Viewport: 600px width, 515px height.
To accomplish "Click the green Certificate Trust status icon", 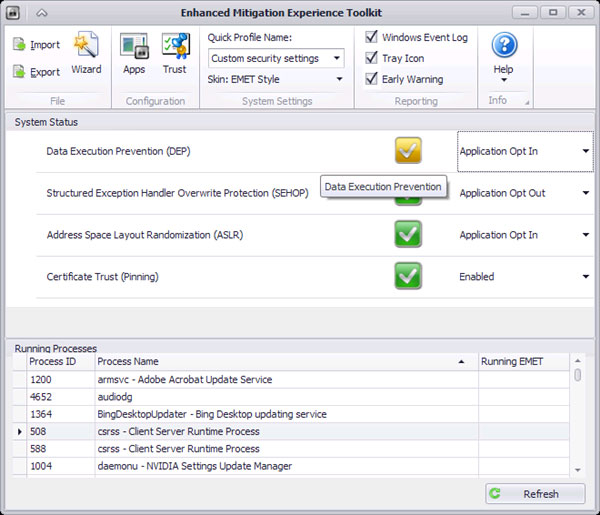I will pyautogui.click(x=408, y=275).
